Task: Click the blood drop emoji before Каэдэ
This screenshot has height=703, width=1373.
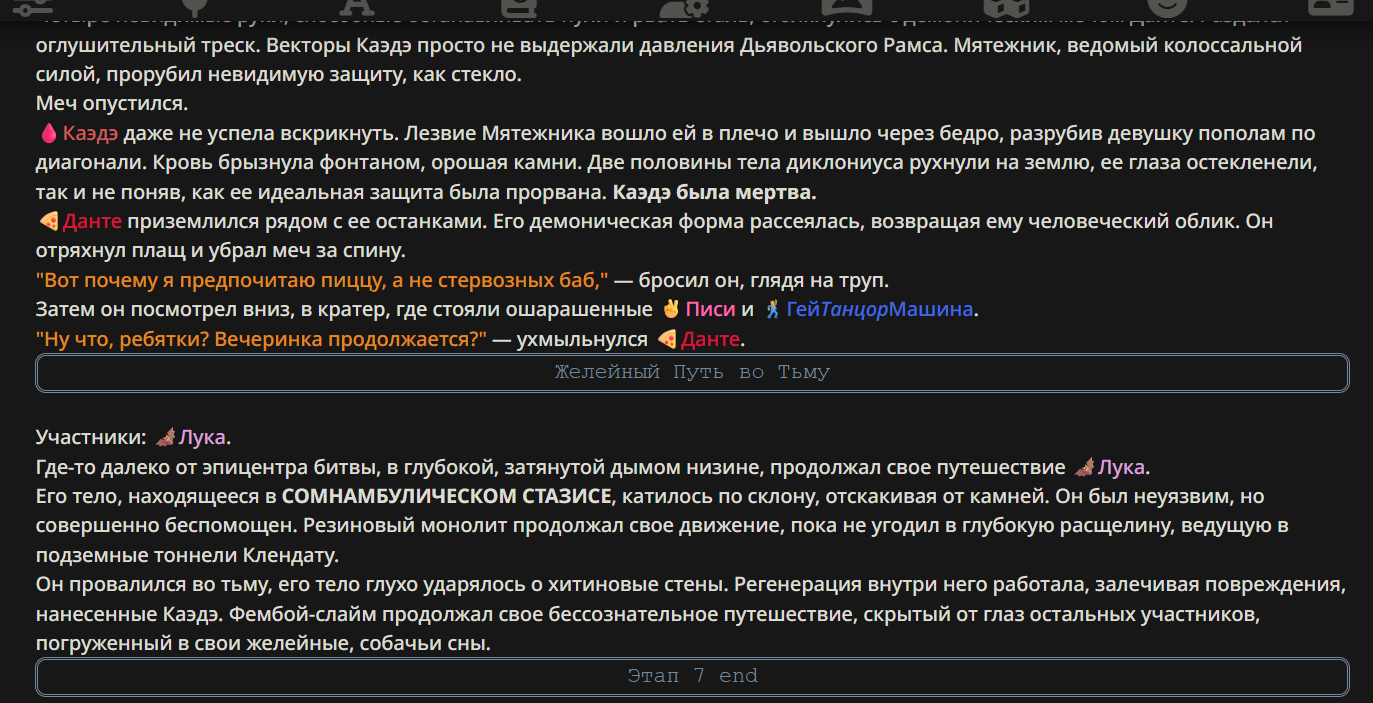Action: pyautogui.click(x=48, y=134)
